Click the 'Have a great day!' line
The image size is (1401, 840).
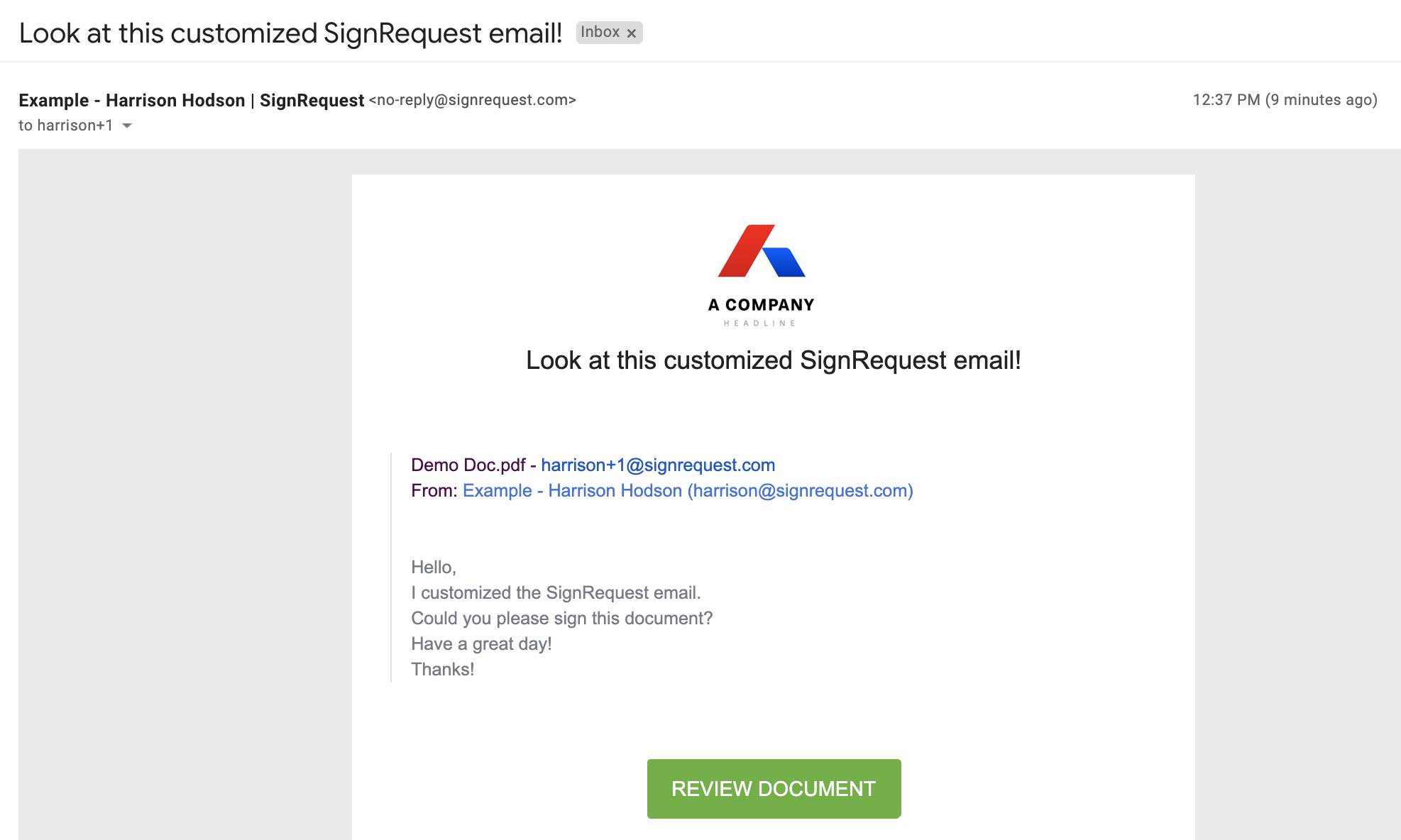(x=481, y=644)
